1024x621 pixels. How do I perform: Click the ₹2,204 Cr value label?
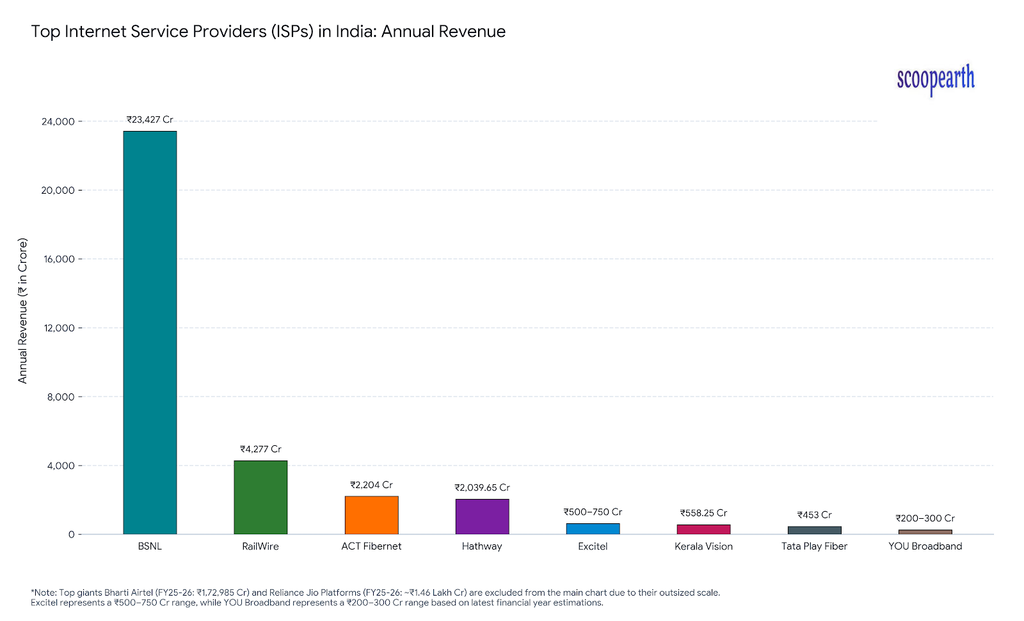pyautogui.click(x=371, y=485)
